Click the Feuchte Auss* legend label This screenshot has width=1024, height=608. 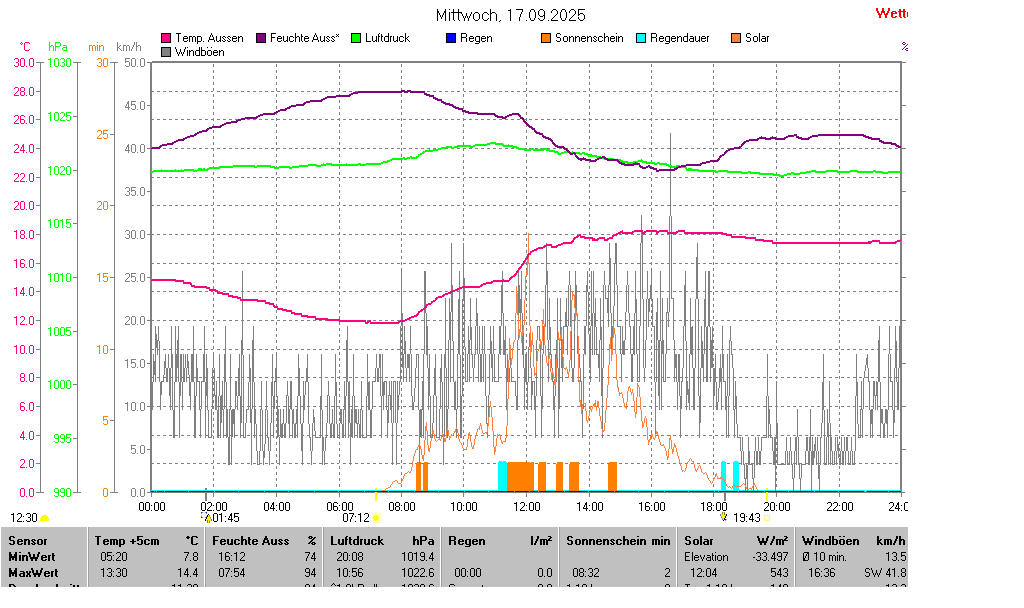(305, 38)
